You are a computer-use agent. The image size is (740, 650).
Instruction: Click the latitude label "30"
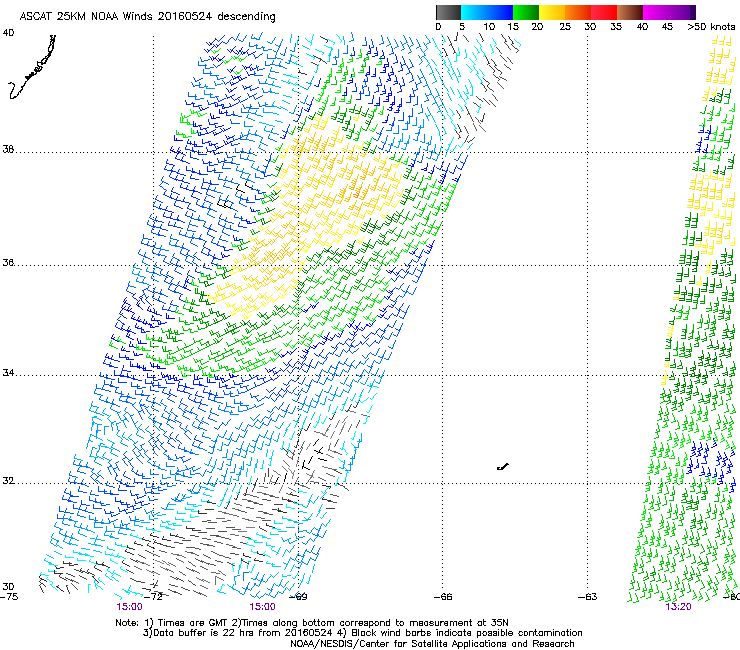[8, 587]
